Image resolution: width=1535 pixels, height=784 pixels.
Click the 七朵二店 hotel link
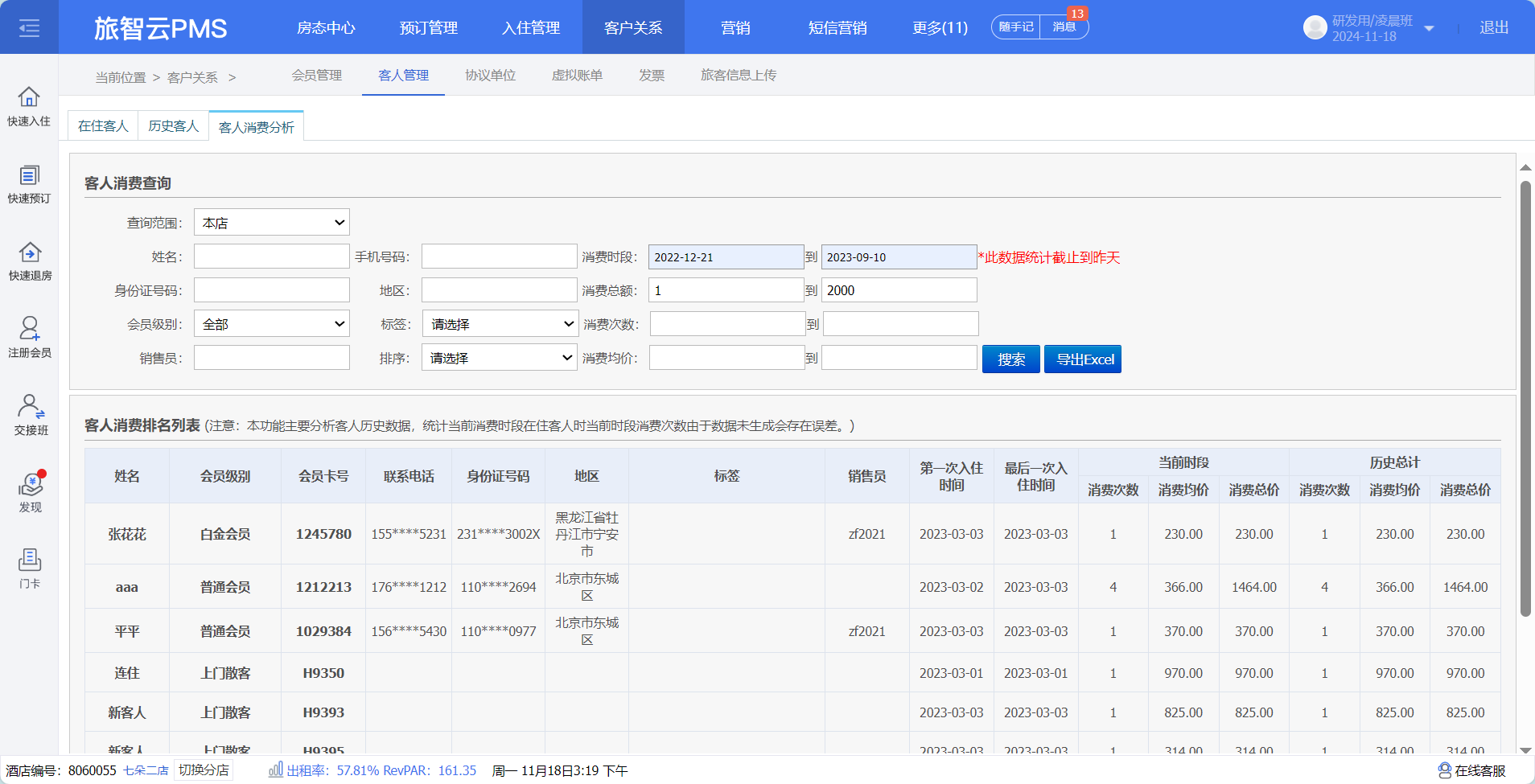[146, 770]
